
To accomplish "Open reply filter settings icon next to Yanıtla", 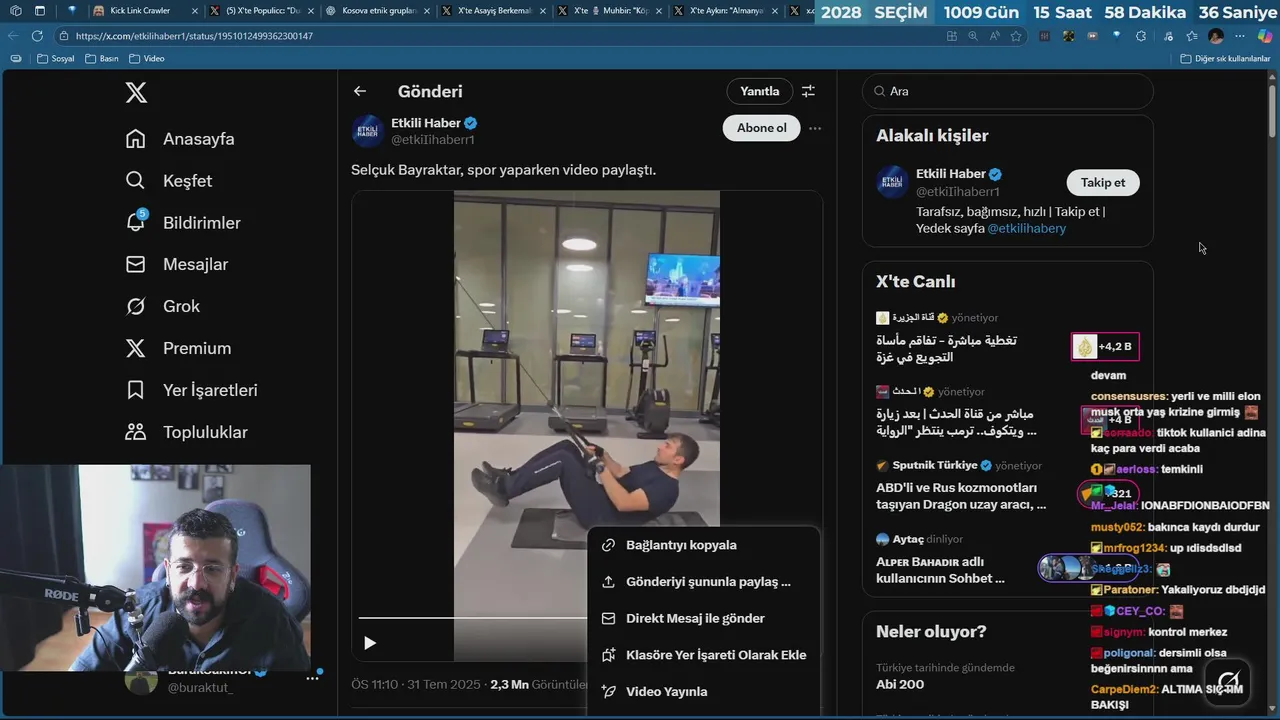I will point(808,91).
